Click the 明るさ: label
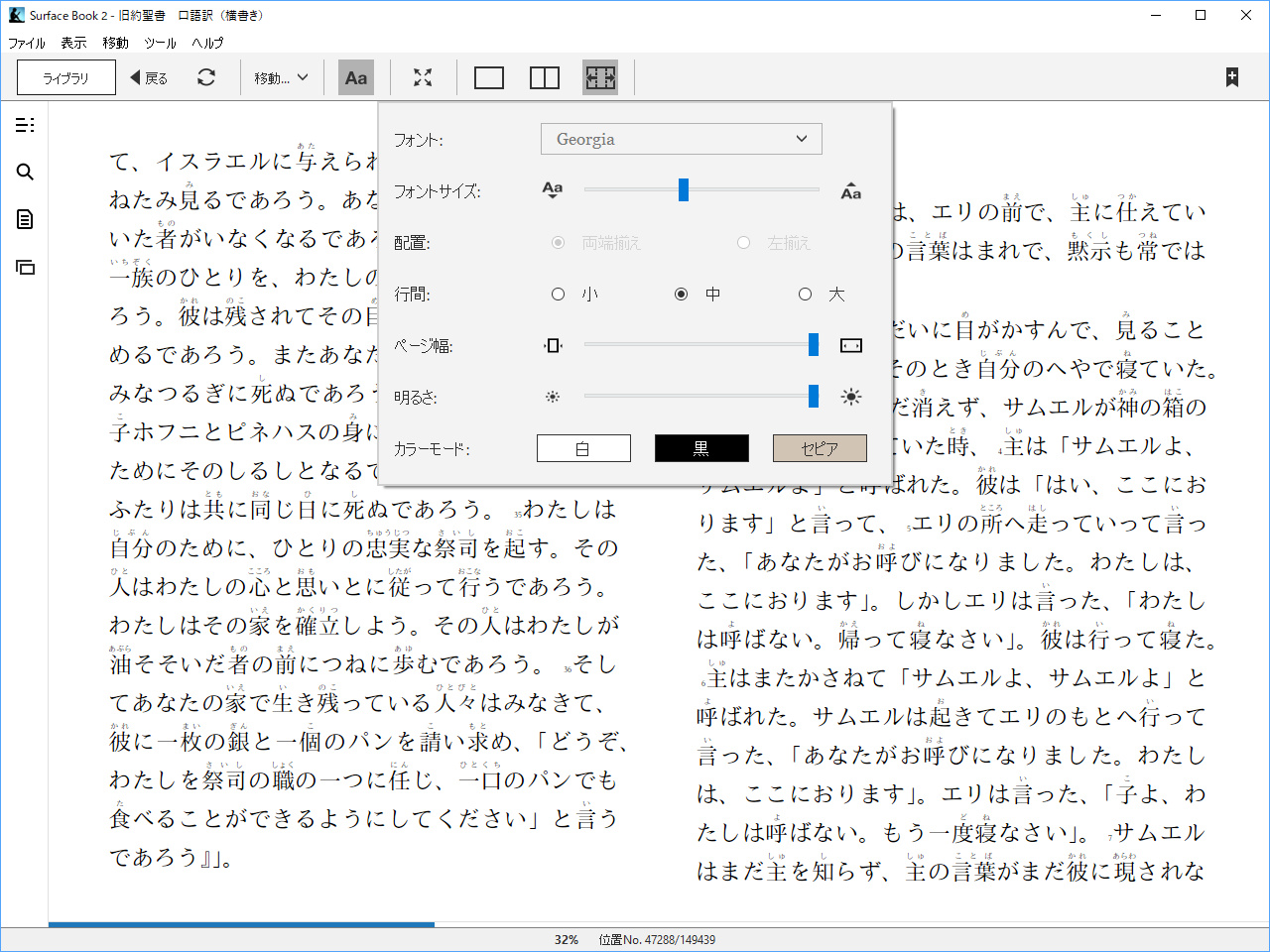Image resolution: width=1270 pixels, height=952 pixels. point(417,398)
